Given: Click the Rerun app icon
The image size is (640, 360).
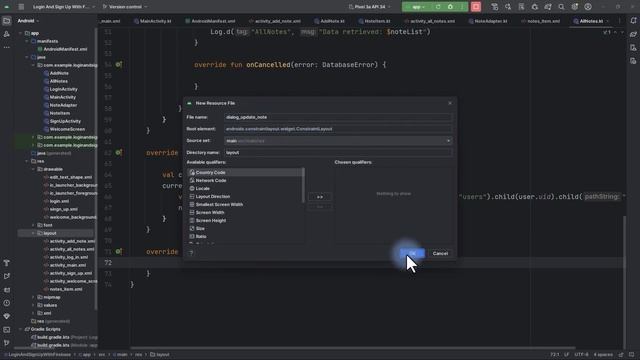Looking at the screenshot, I should coord(438,7).
